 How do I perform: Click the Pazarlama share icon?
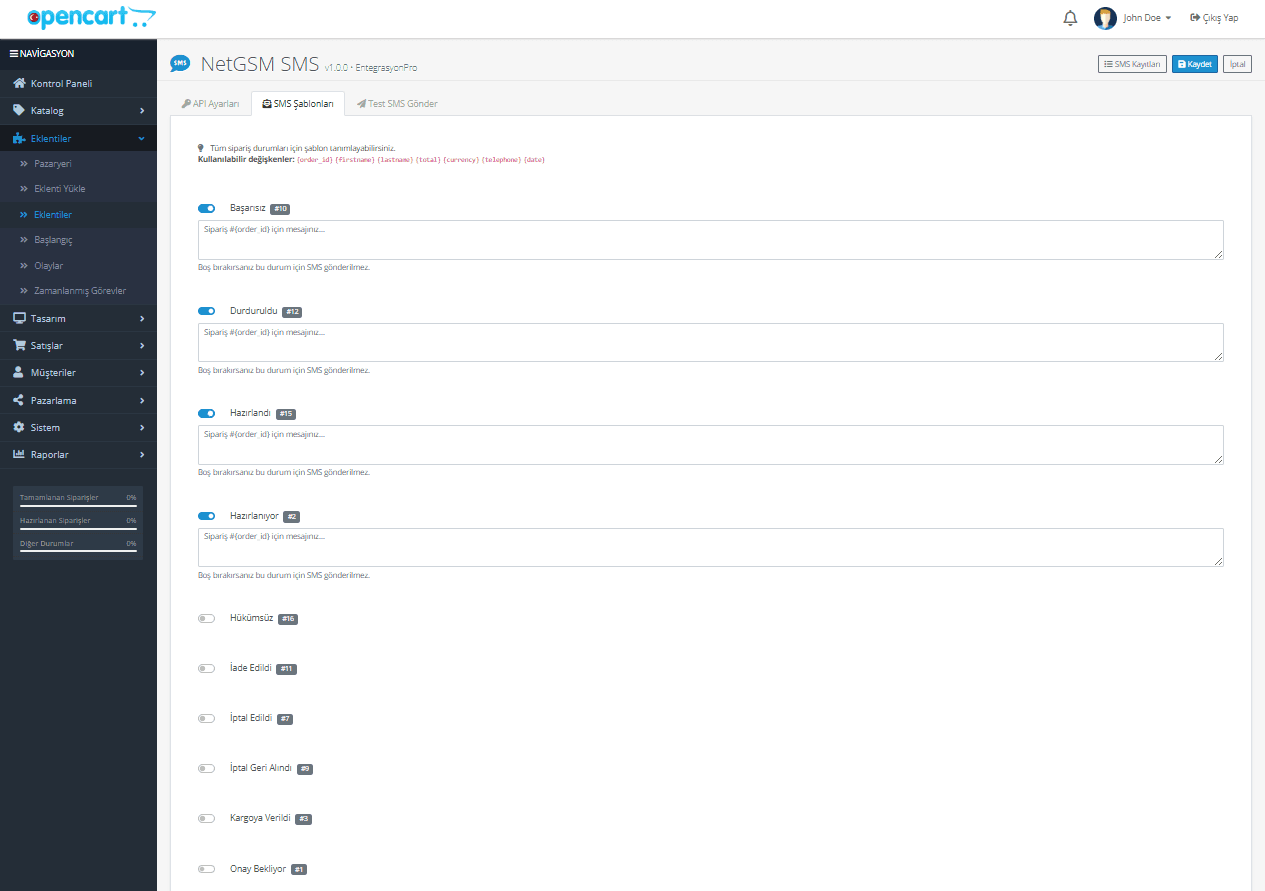point(19,400)
